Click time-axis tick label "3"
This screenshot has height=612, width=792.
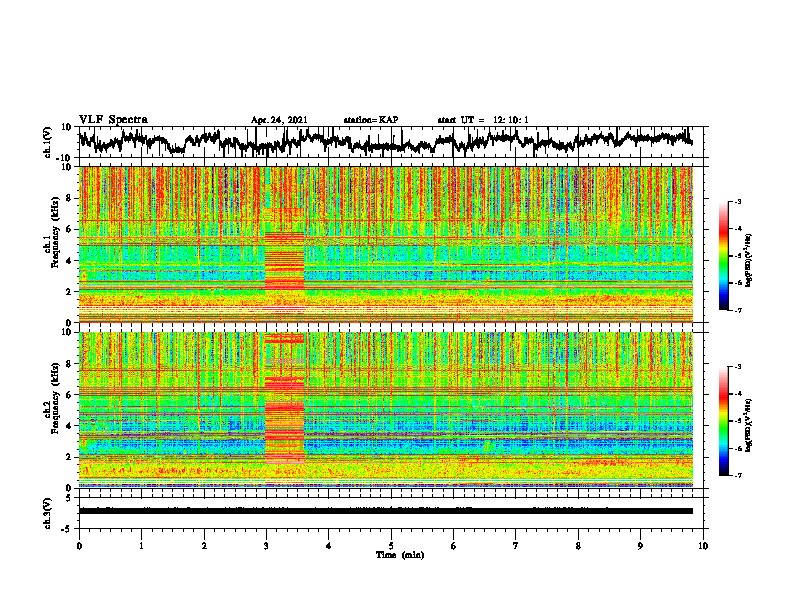266,546
